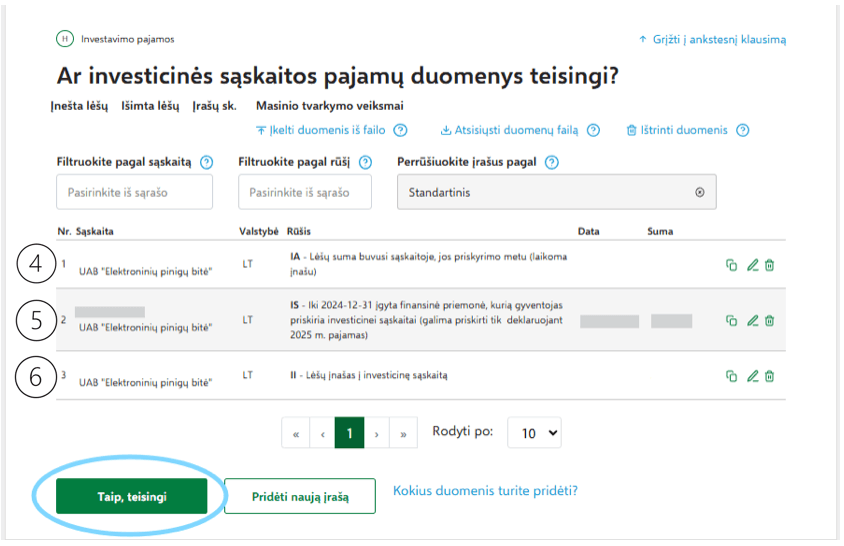Go to next page of results

click(377, 432)
